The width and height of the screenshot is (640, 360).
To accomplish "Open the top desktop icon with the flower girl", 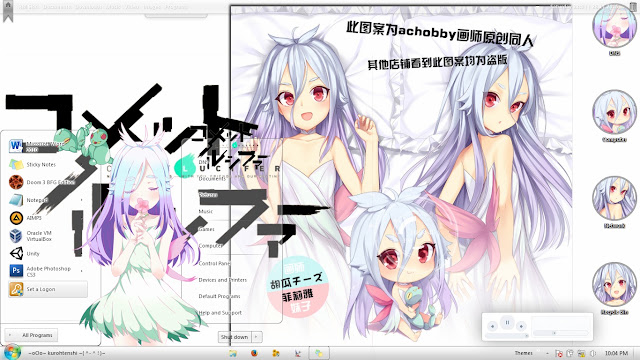I will (614, 29).
